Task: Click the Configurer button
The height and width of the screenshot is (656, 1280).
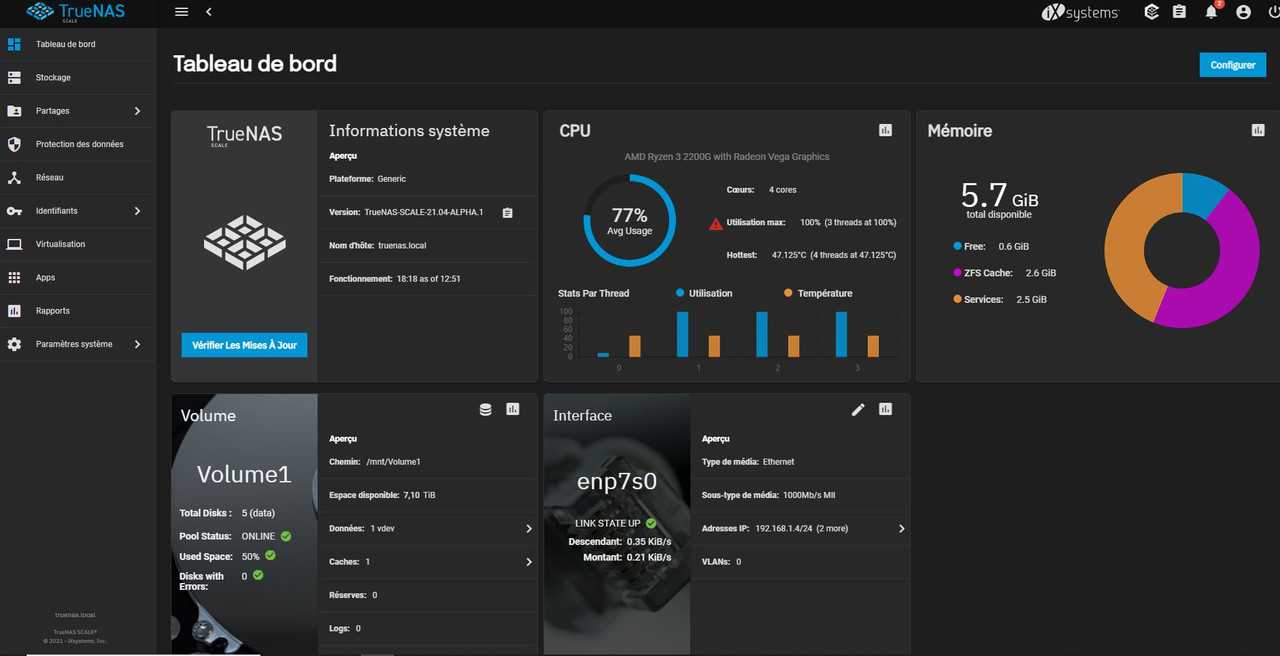Action: (1232, 65)
